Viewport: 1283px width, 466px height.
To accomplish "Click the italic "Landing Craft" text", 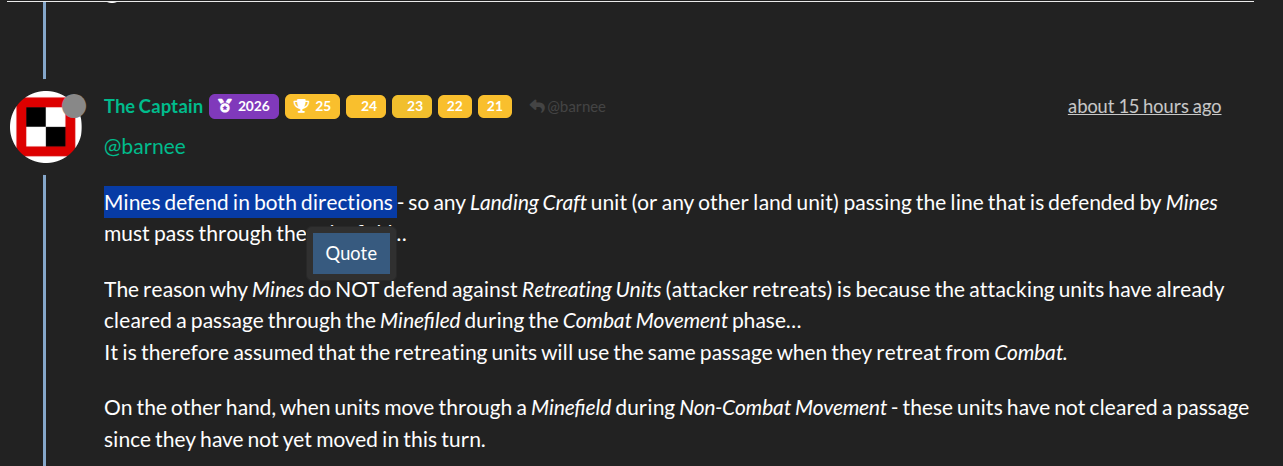I will [527, 203].
